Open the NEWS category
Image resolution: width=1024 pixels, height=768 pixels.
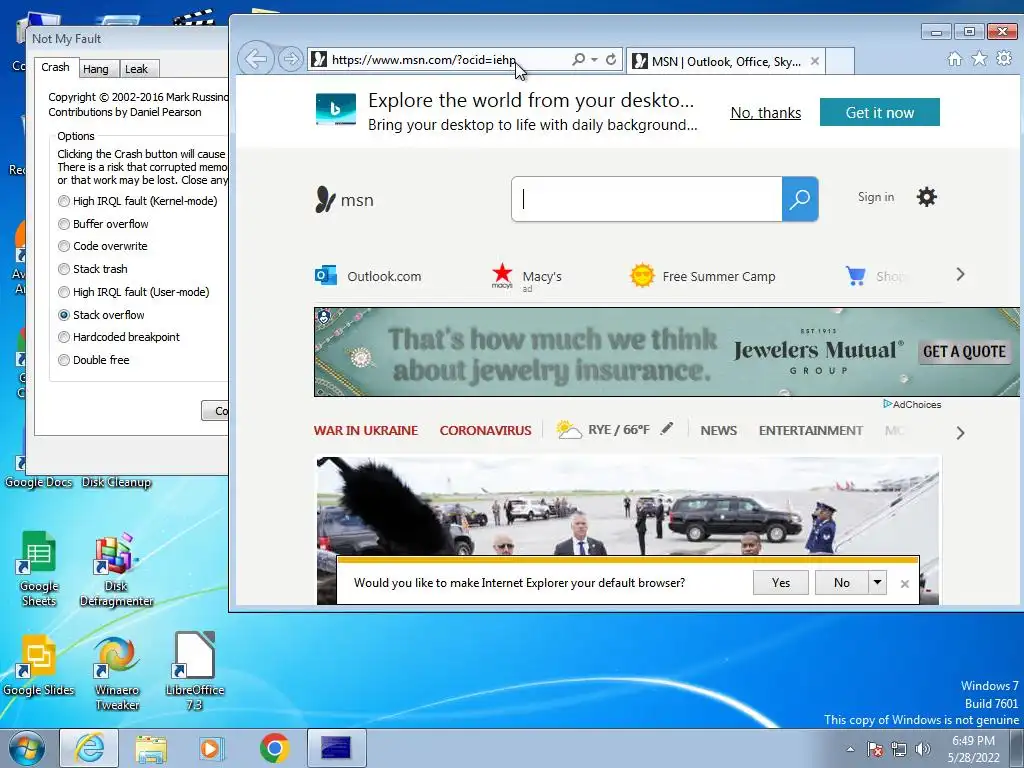pos(718,430)
